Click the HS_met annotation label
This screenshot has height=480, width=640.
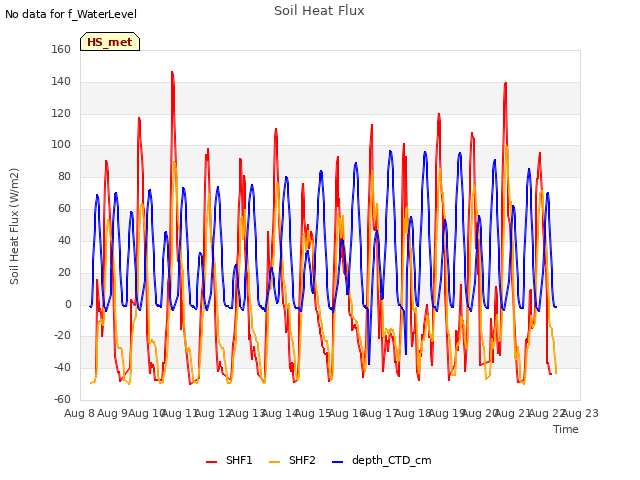coord(110,42)
